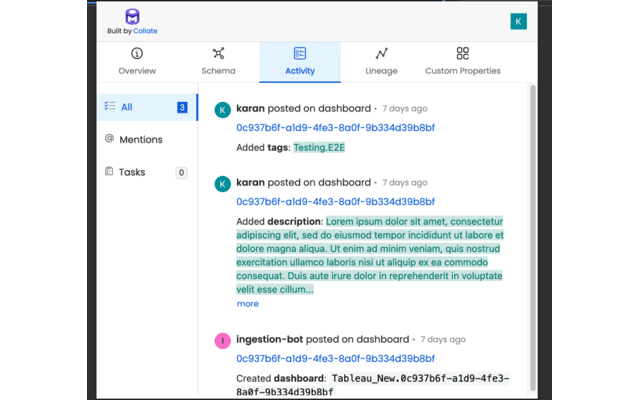Click karan's avatar on the description post
This screenshot has width=640, height=400.
(x=222, y=184)
